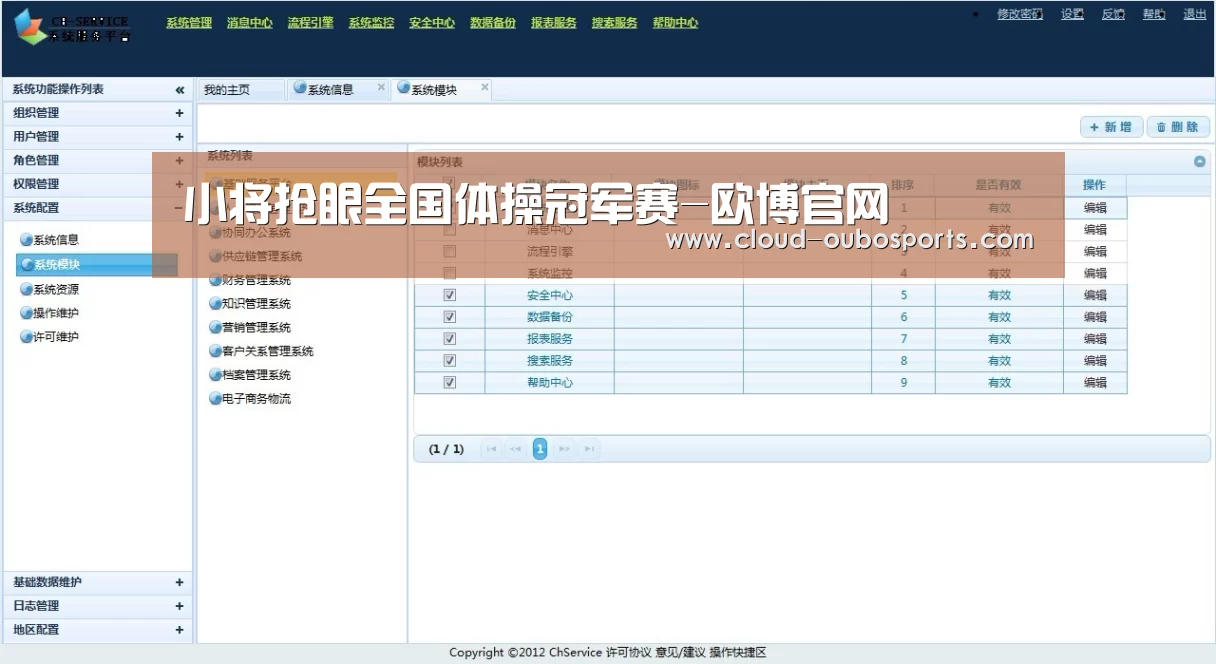Click the 修改密码 link
Image resolution: width=1216 pixels, height=664 pixels.
1020,14
